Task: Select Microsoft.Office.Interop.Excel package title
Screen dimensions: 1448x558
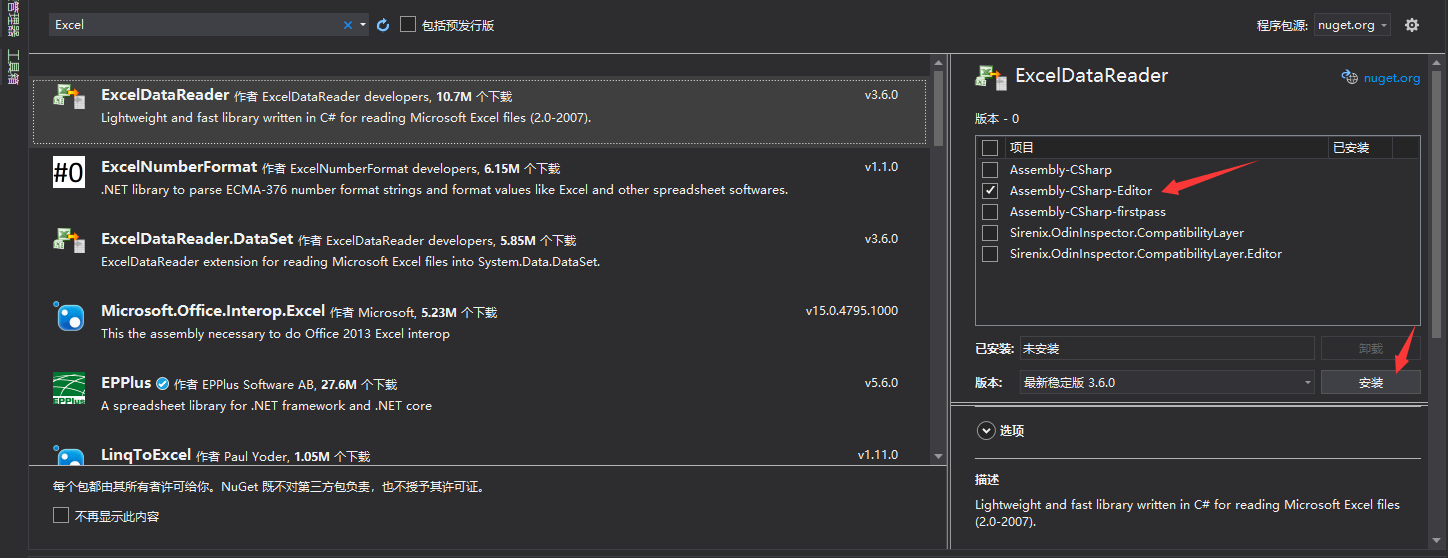Action: (x=213, y=311)
